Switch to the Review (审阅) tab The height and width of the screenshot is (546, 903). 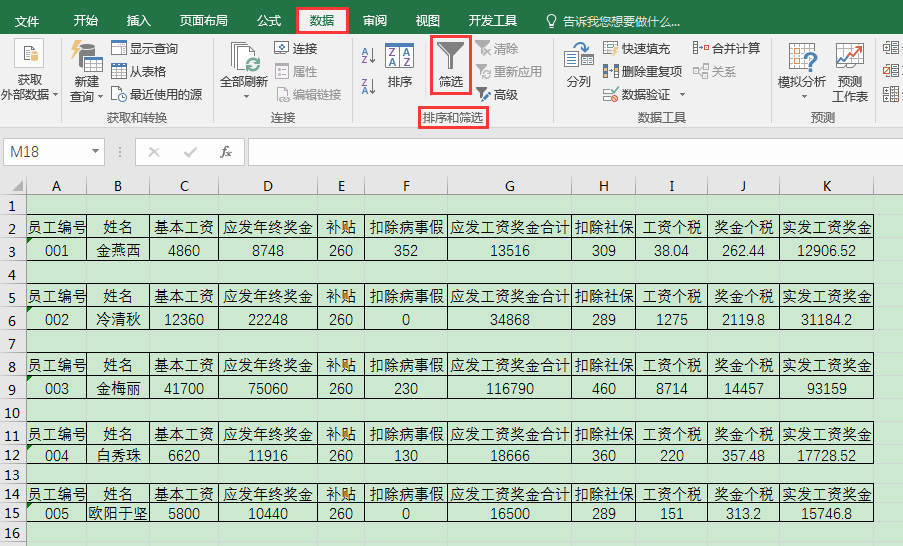[375, 21]
